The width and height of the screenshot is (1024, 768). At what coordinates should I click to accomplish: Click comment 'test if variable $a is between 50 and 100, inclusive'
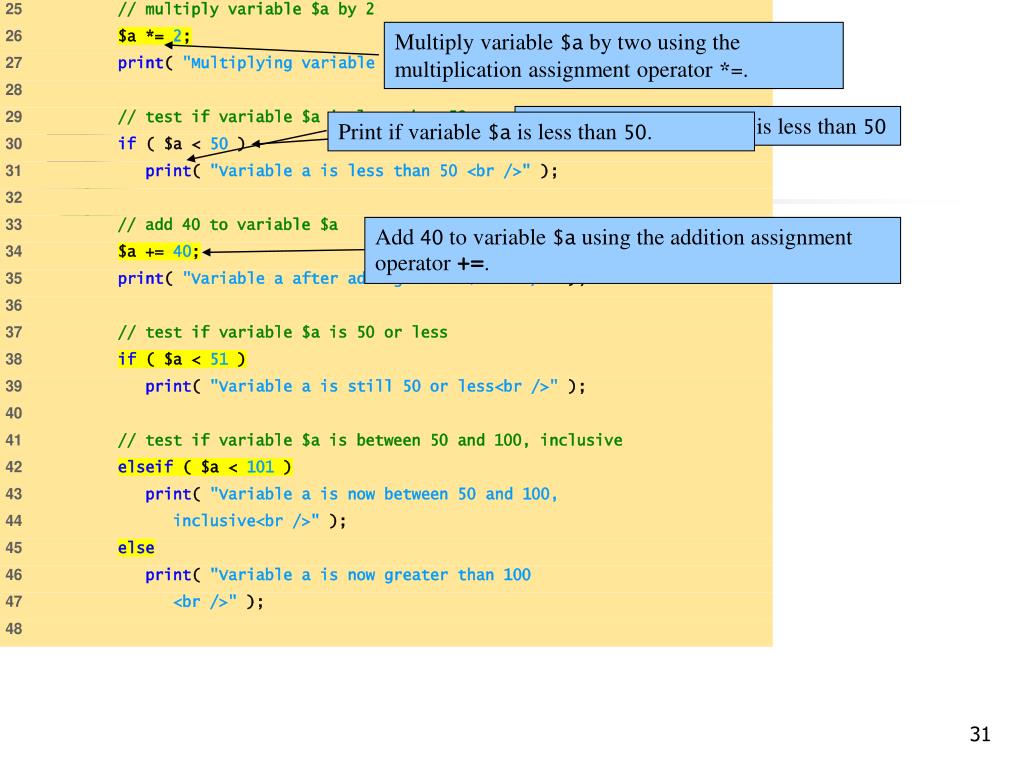click(370, 440)
